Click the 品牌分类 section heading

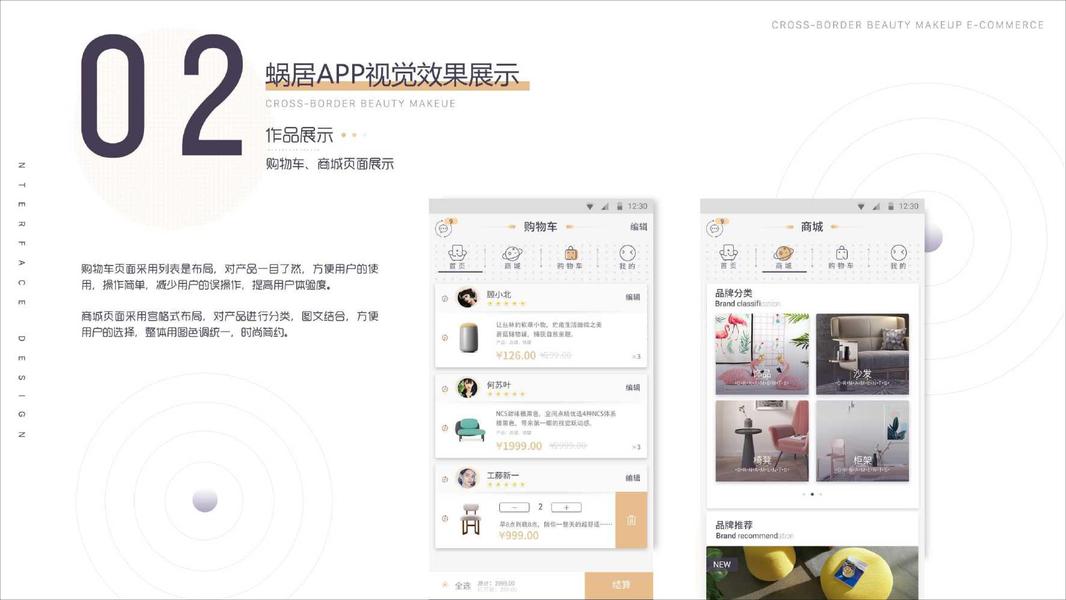(734, 293)
